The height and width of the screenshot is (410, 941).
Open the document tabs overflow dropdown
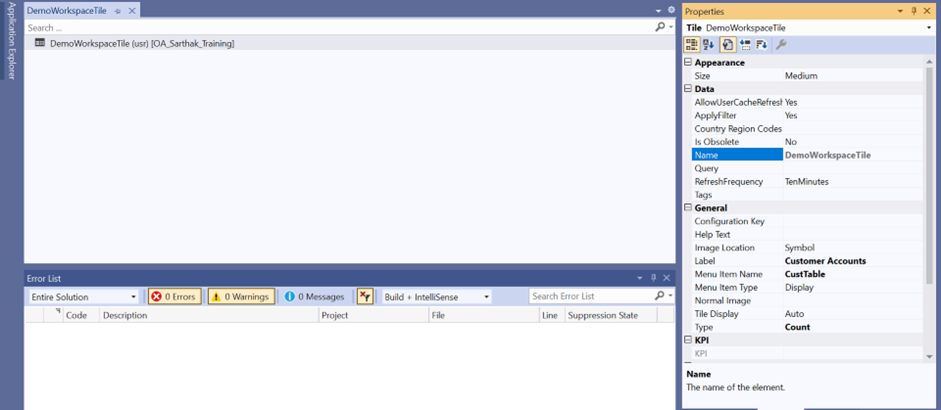click(x=658, y=11)
